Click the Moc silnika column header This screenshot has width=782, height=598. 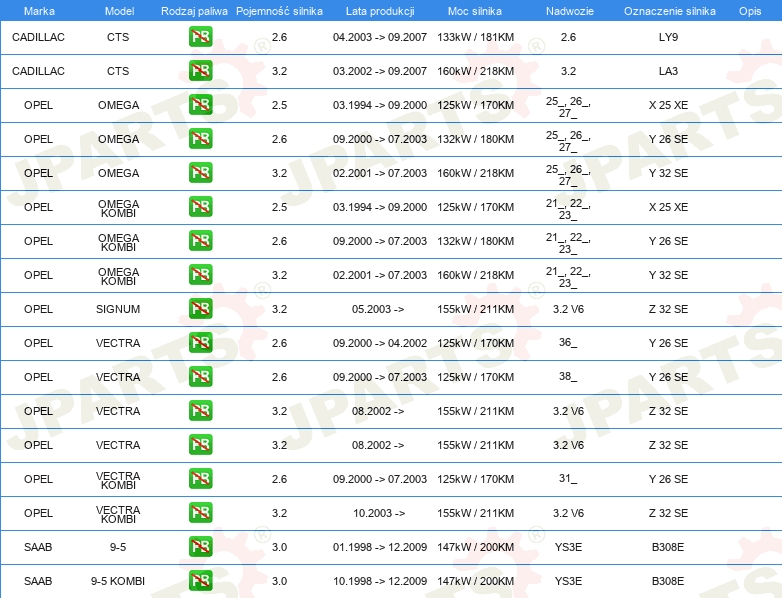tap(475, 11)
